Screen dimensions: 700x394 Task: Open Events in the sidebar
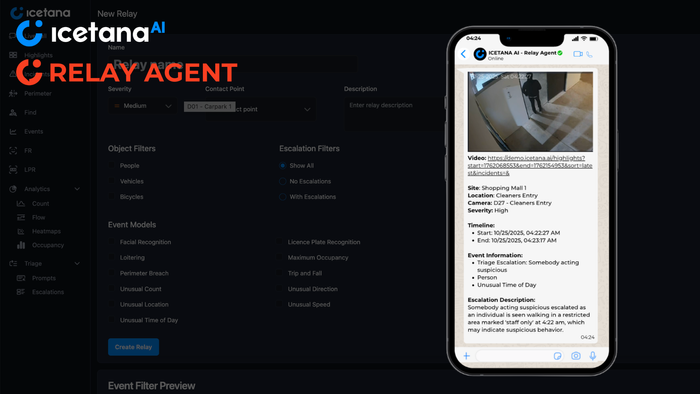33,132
